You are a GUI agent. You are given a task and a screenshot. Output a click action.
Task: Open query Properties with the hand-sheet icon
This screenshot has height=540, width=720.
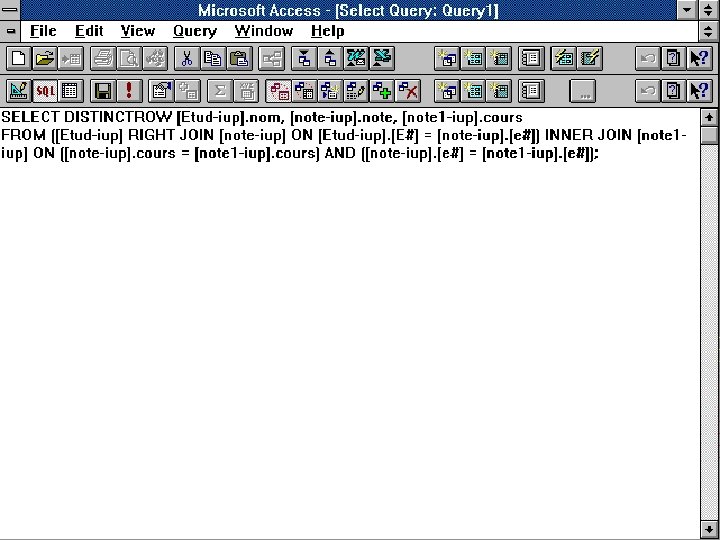pos(161,91)
